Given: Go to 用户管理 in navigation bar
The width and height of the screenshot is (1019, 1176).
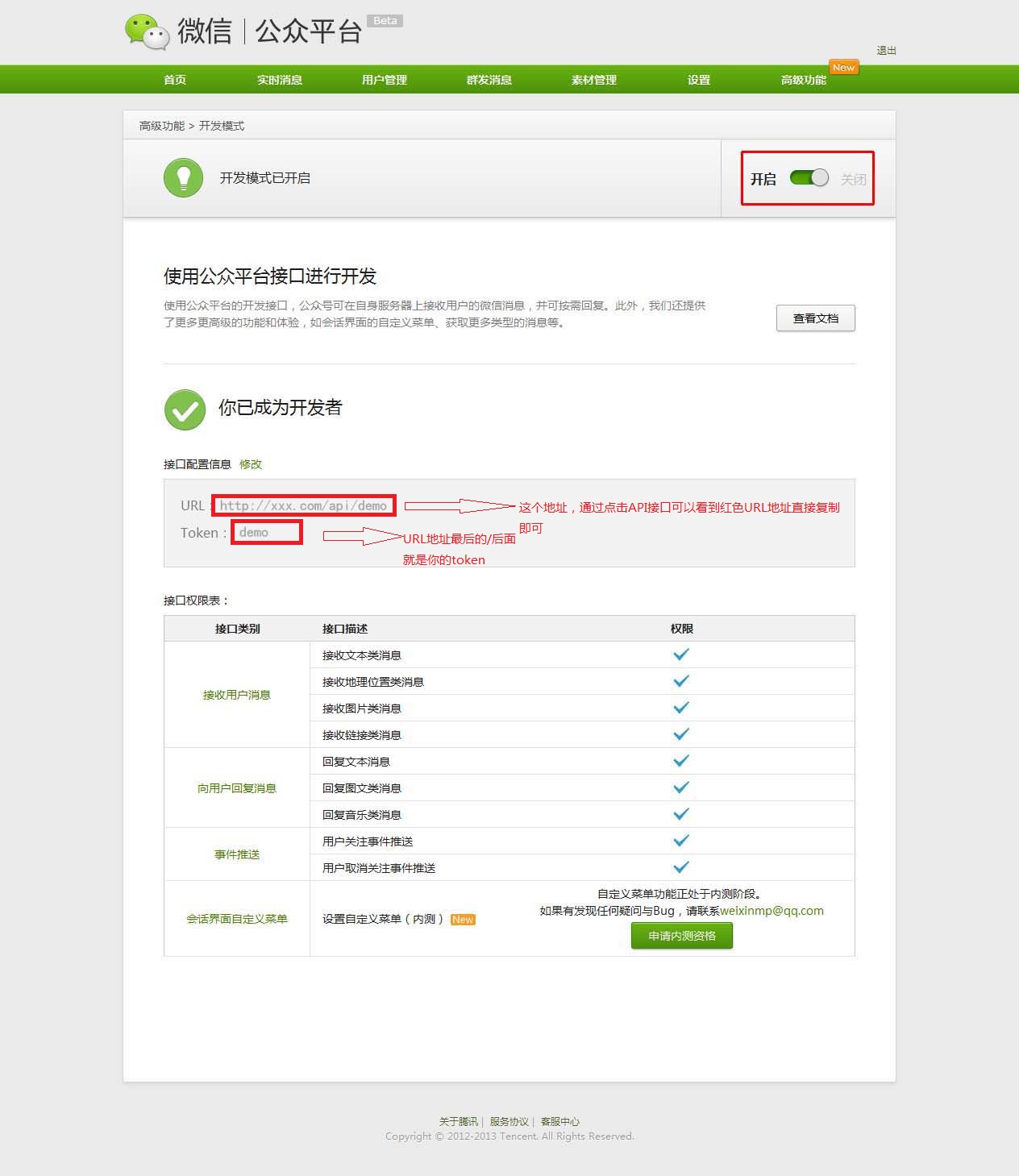Looking at the screenshot, I should click(x=384, y=80).
